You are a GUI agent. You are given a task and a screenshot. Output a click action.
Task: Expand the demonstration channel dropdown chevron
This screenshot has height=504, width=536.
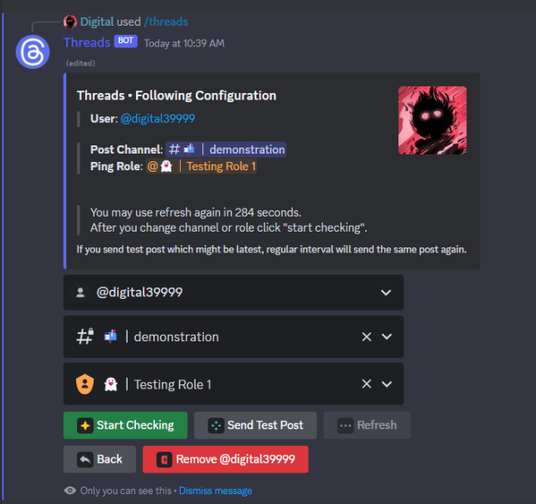click(x=387, y=337)
